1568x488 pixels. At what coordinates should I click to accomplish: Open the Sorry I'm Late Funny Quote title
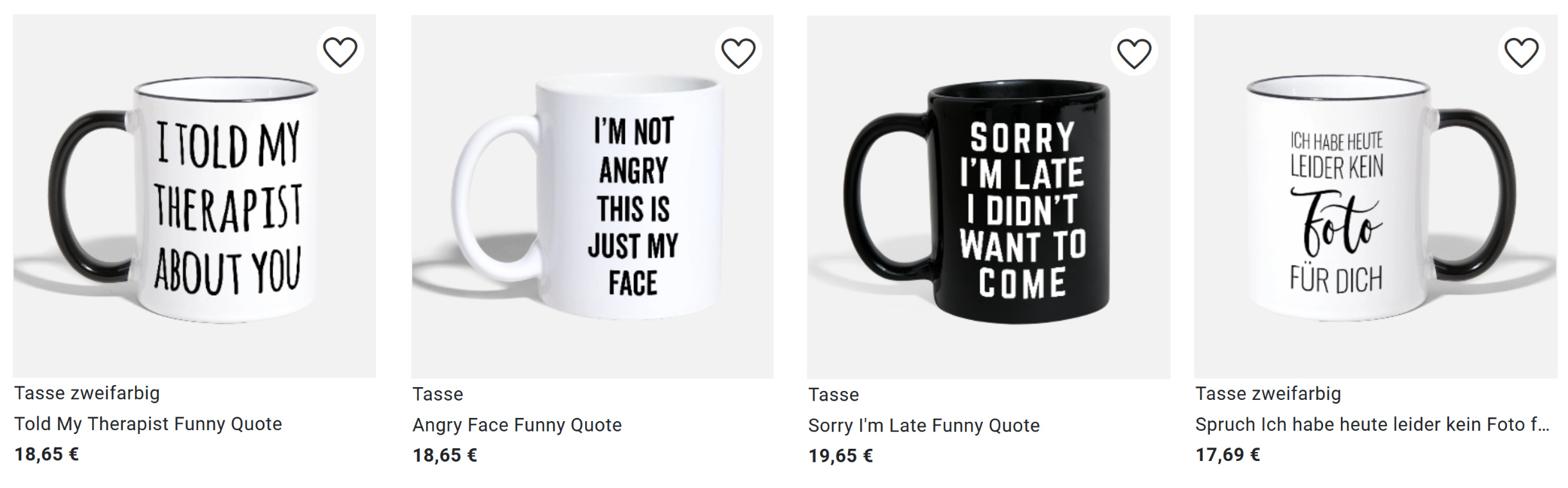924,426
